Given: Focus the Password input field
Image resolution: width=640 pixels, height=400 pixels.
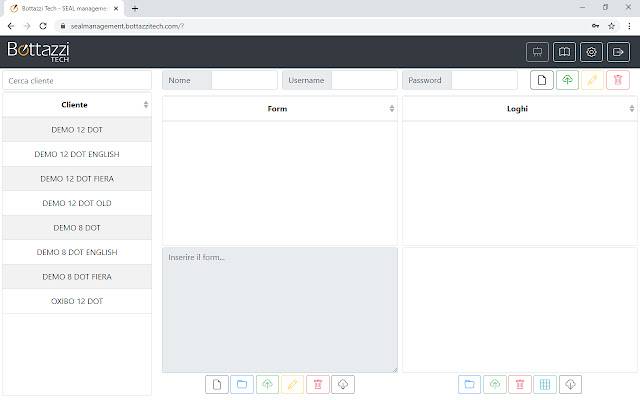Looking at the screenshot, I should point(484,80).
